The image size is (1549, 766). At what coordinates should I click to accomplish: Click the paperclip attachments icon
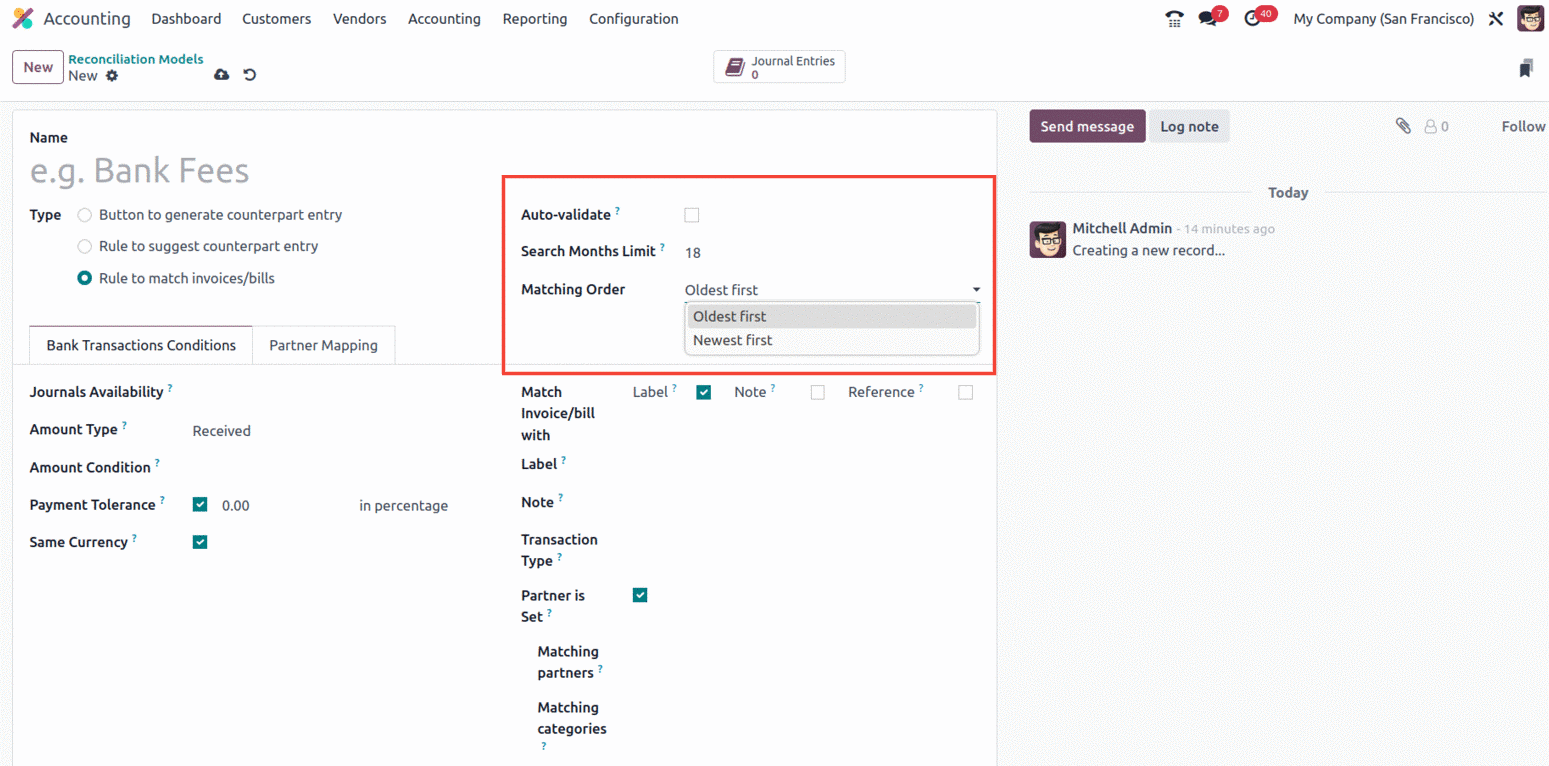coord(1404,126)
